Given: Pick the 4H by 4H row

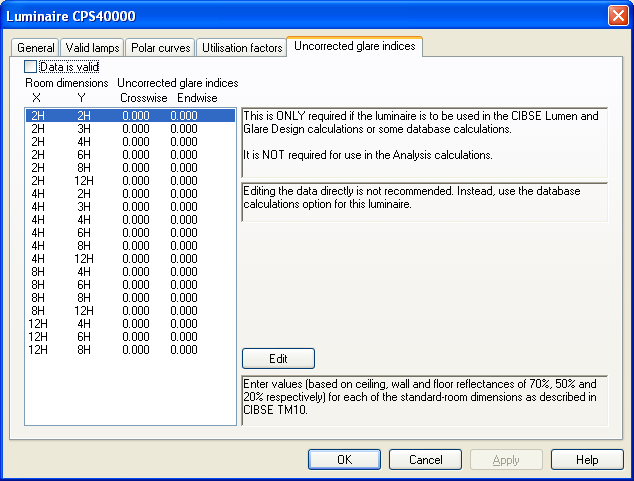Looking at the screenshot, I should (130, 220).
